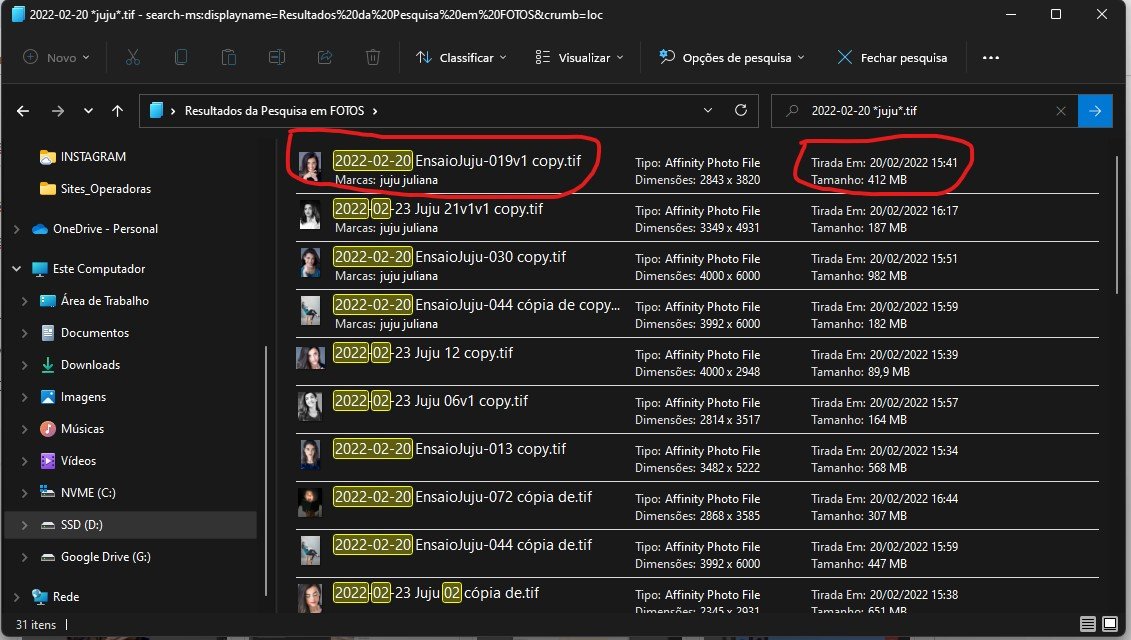Go up one folder level
The width and height of the screenshot is (1131, 640).
118,111
